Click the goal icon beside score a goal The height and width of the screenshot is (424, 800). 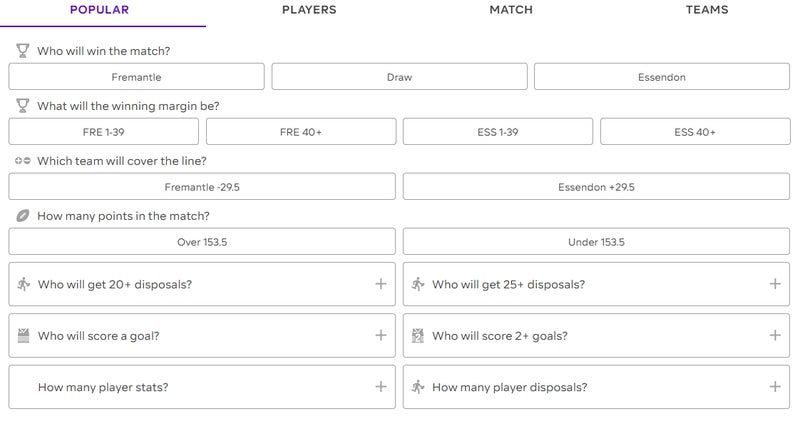pos(23,336)
